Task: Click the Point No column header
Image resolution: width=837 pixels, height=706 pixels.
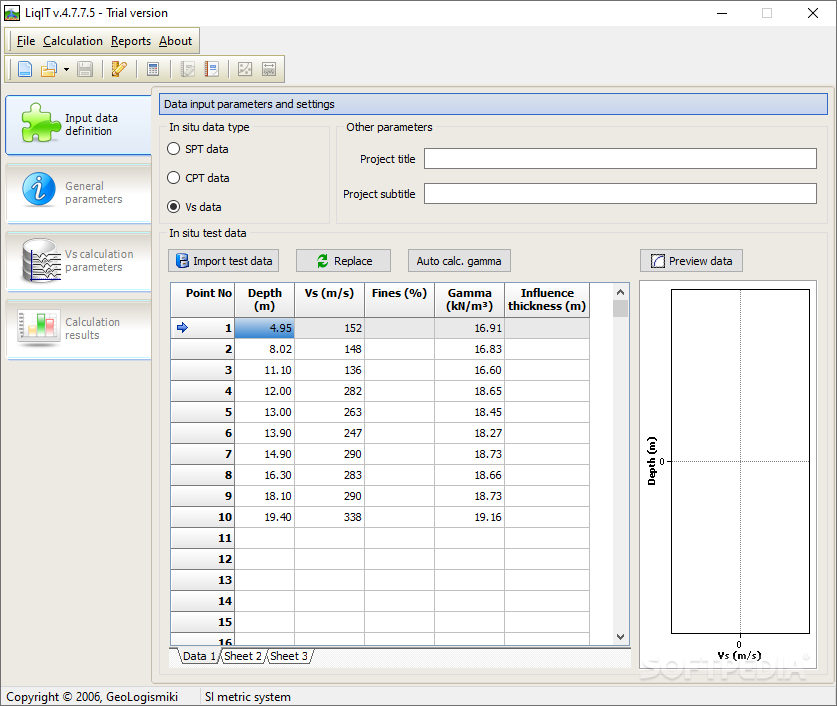Action: tap(203, 300)
